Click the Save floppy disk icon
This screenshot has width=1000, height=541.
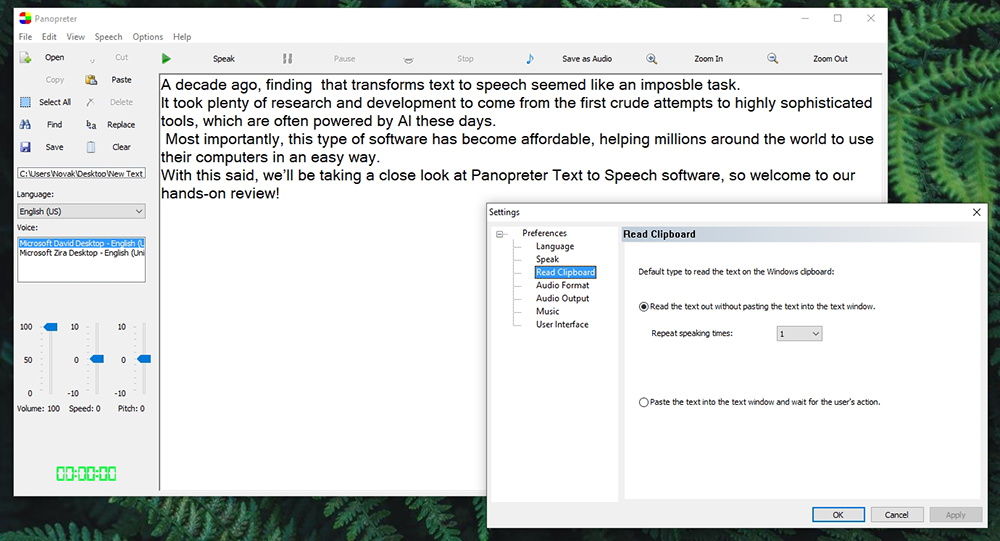26,147
